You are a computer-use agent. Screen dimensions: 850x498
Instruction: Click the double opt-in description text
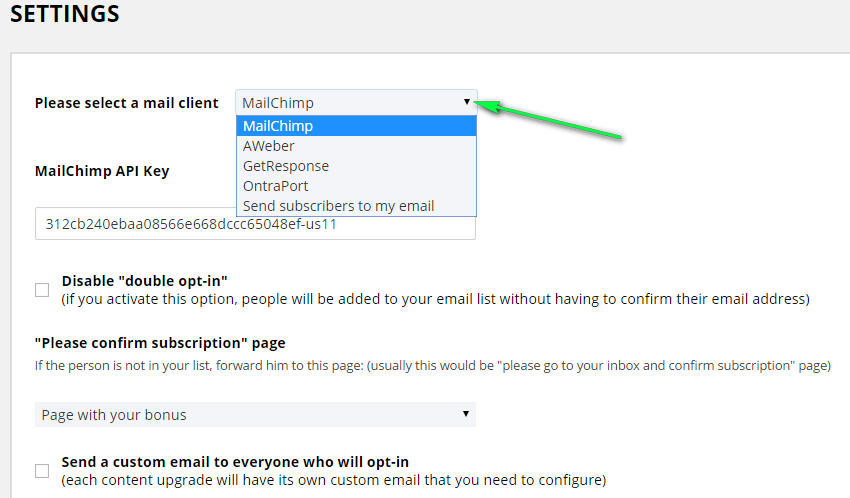[x=435, y=299]
